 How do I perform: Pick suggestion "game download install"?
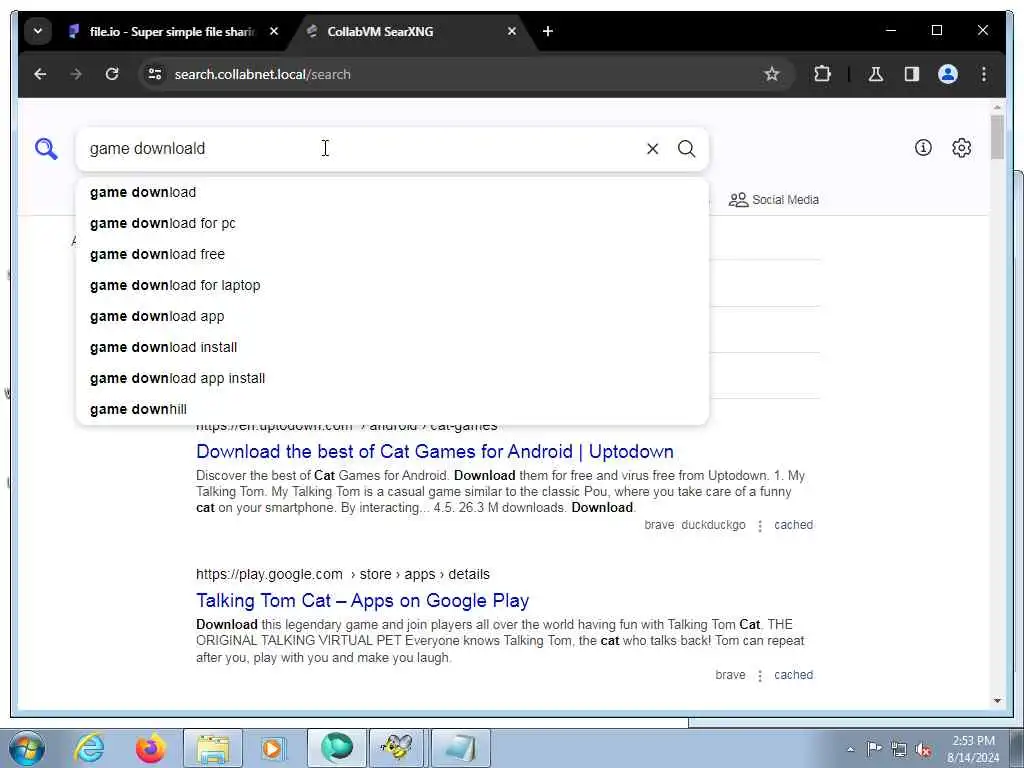pyautogui.click(x=392, y=347)
